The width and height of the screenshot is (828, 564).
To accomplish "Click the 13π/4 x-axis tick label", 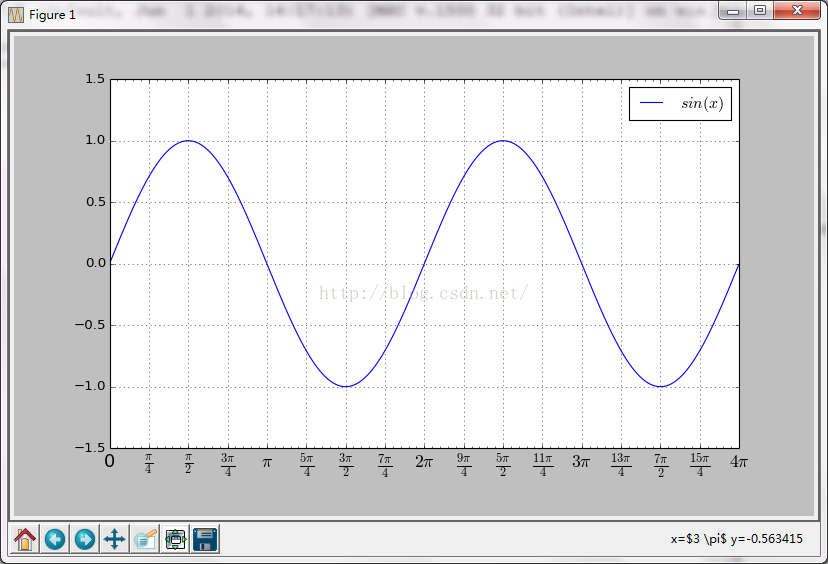I will 621,465.
